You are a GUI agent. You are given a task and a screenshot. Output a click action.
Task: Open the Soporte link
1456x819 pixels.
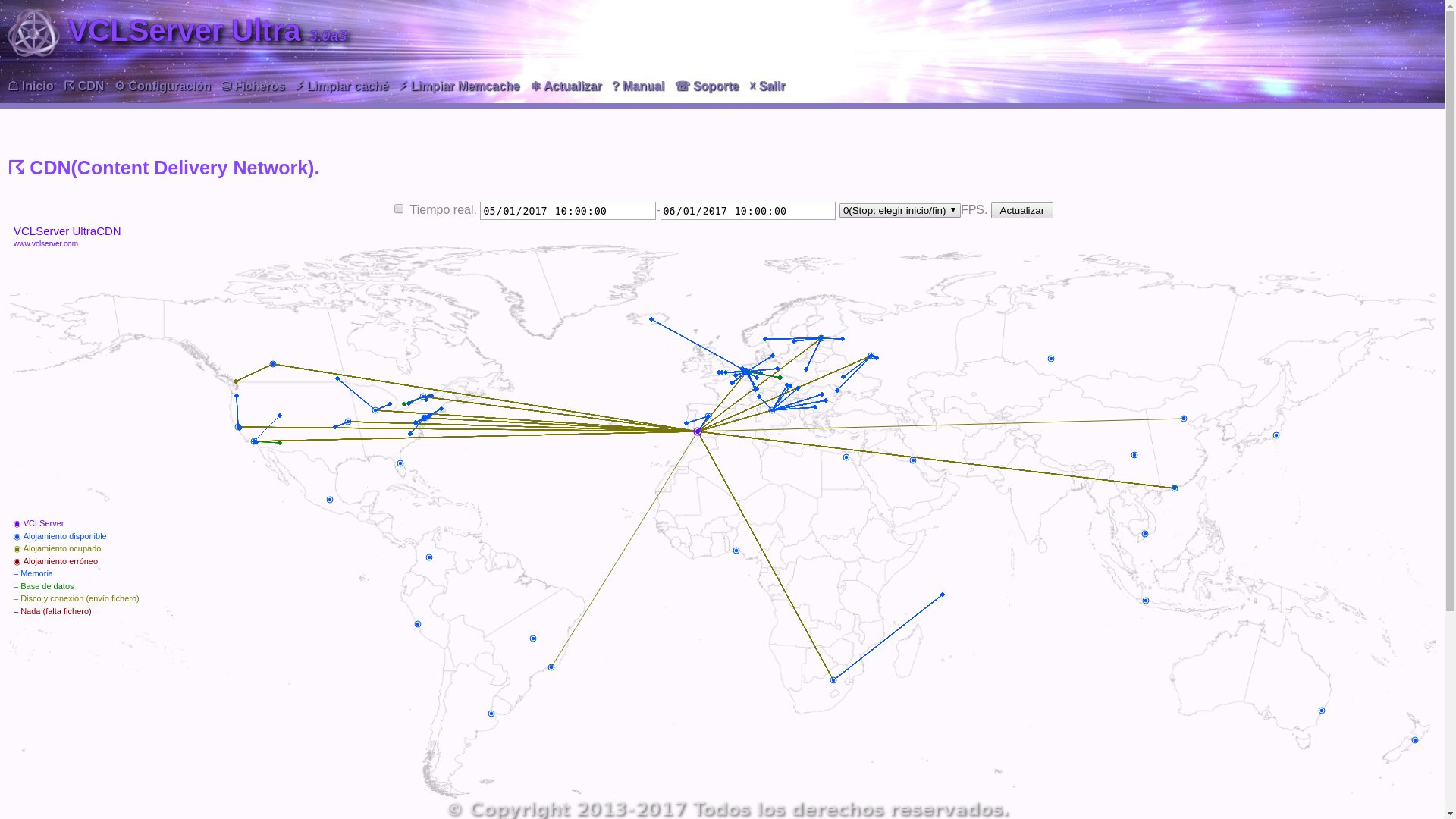point(708,86)
